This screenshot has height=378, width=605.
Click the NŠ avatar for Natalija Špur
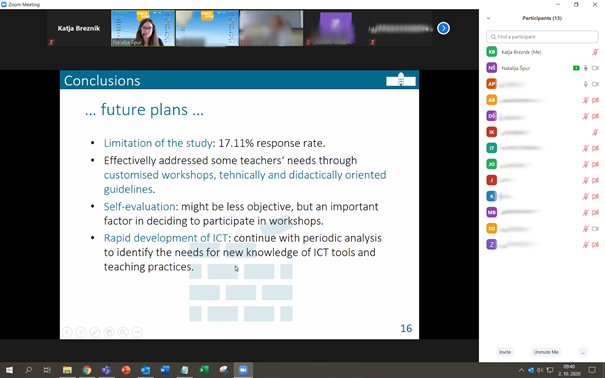coord(492,68)
